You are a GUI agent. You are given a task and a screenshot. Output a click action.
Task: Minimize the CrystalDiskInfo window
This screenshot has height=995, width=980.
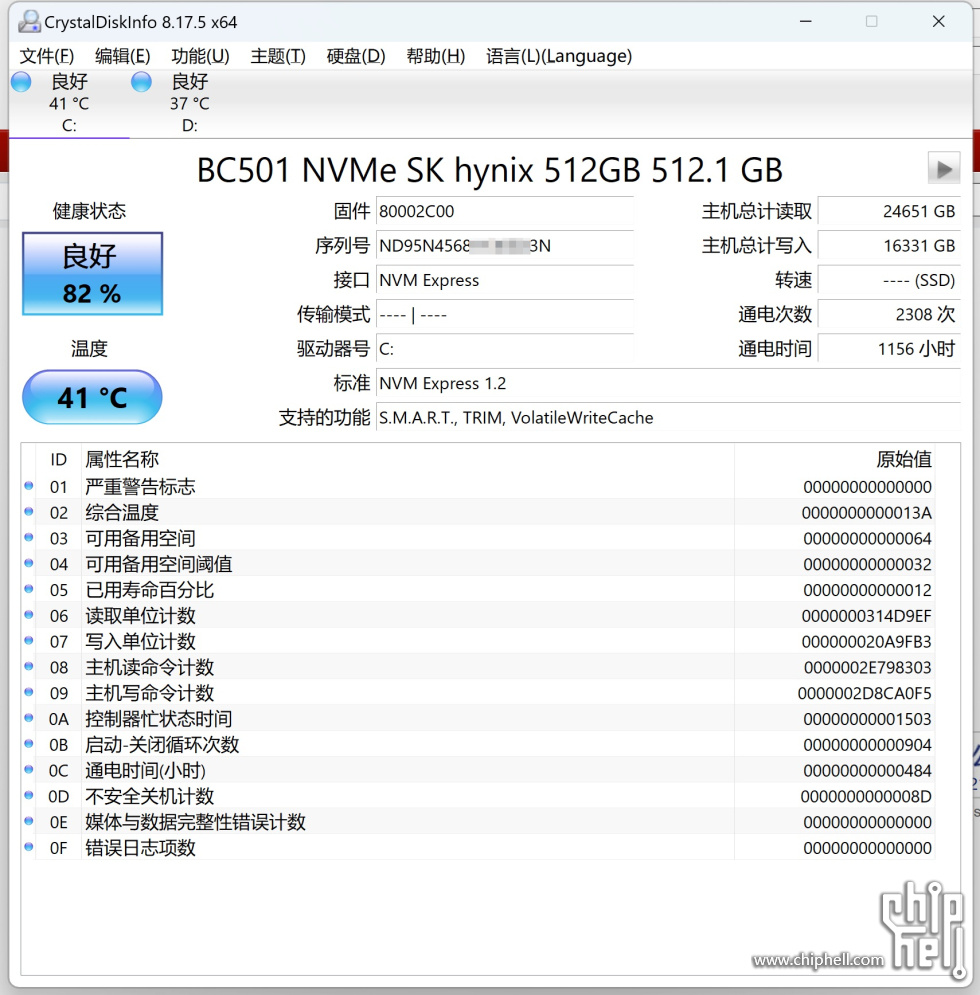coord(805,22)
